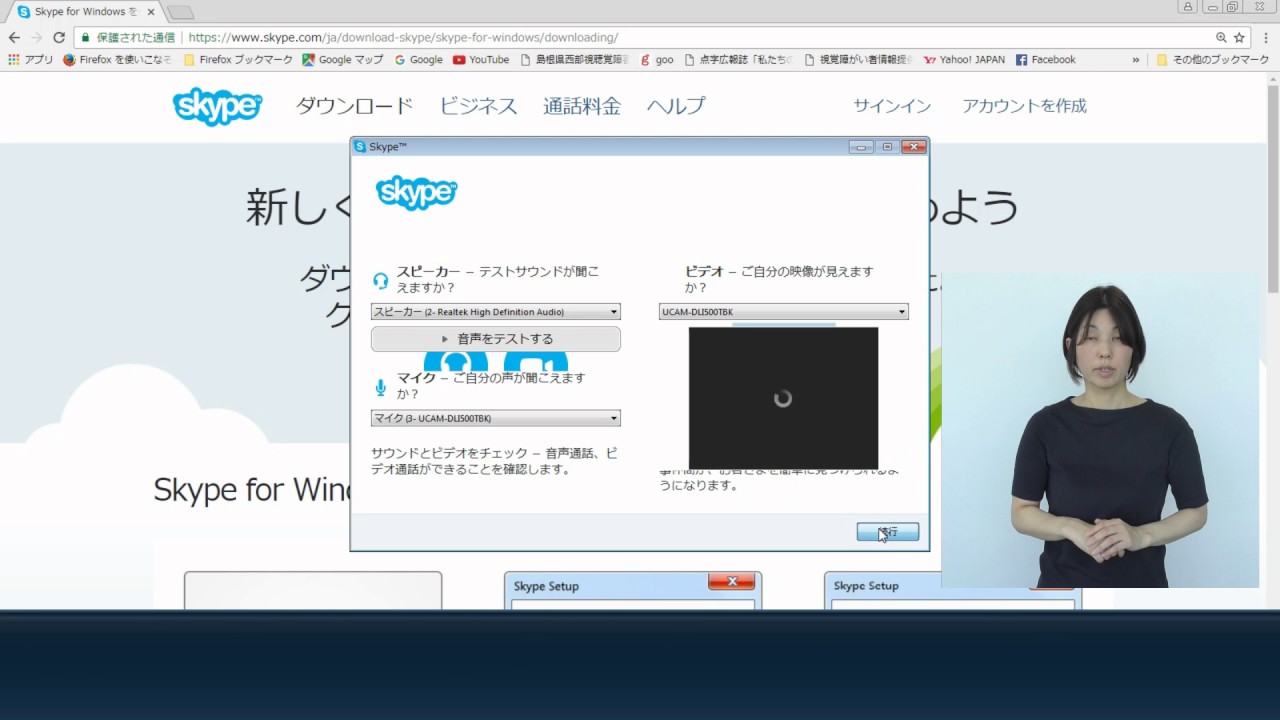Go back with Chrome's back arrow
The height and width of the screenshot is (720, 1280).
click(x=14, y=37)
